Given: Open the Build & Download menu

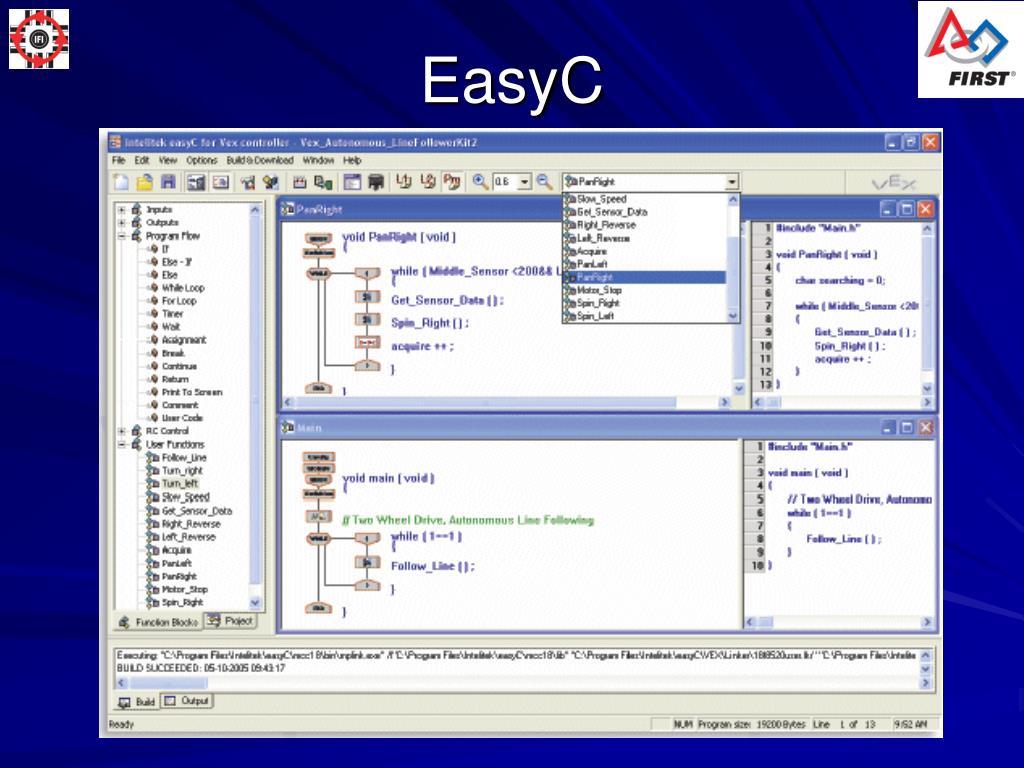Looking at the screenshot, I should [x=260, y=160].
